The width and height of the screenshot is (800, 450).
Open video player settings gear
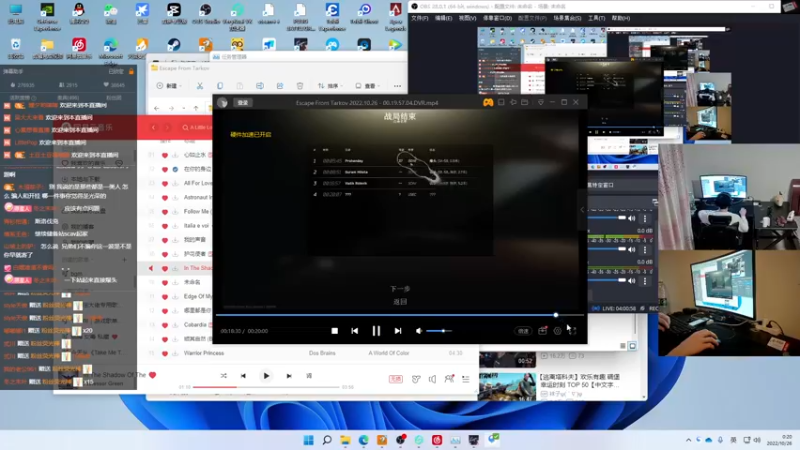click(x=558, y=331)
